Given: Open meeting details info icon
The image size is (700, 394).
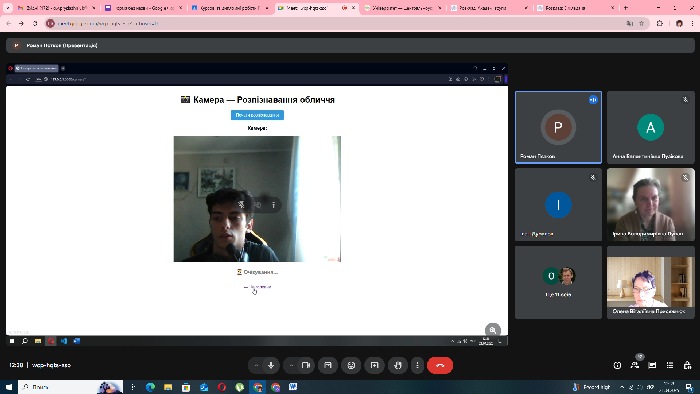Looking at the screenshot, I should click(x=617, y=365).
